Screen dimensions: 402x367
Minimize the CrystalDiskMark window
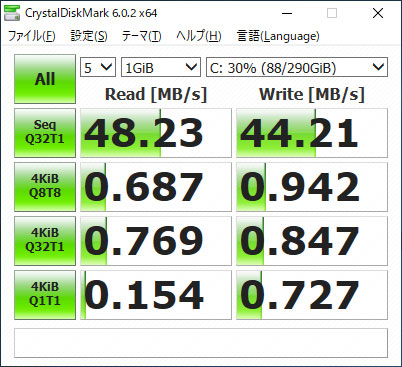[287, 13]
